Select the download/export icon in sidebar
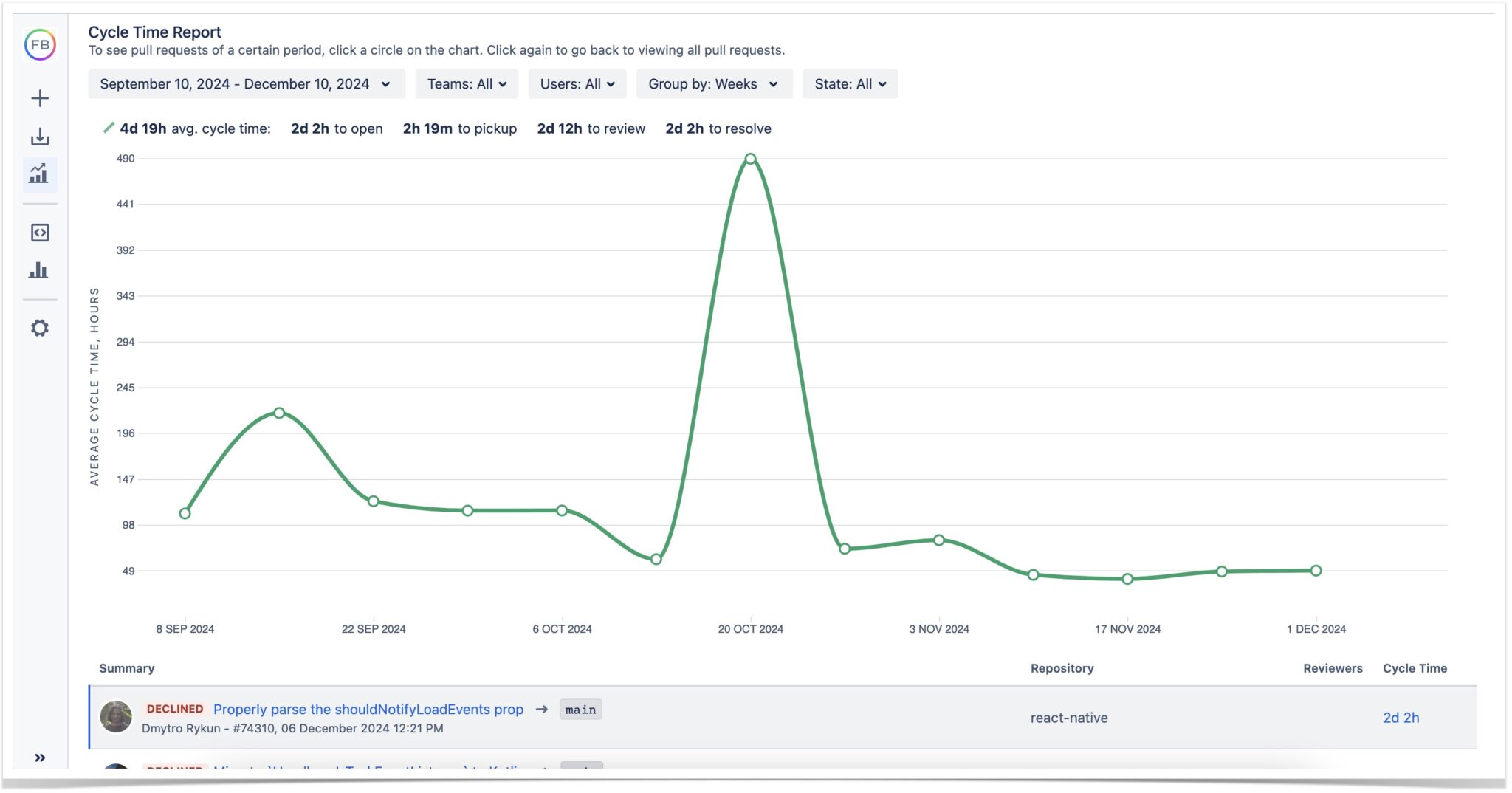Image resolution: width=1512 pixels, height=793 pixels. coord(40,137)
